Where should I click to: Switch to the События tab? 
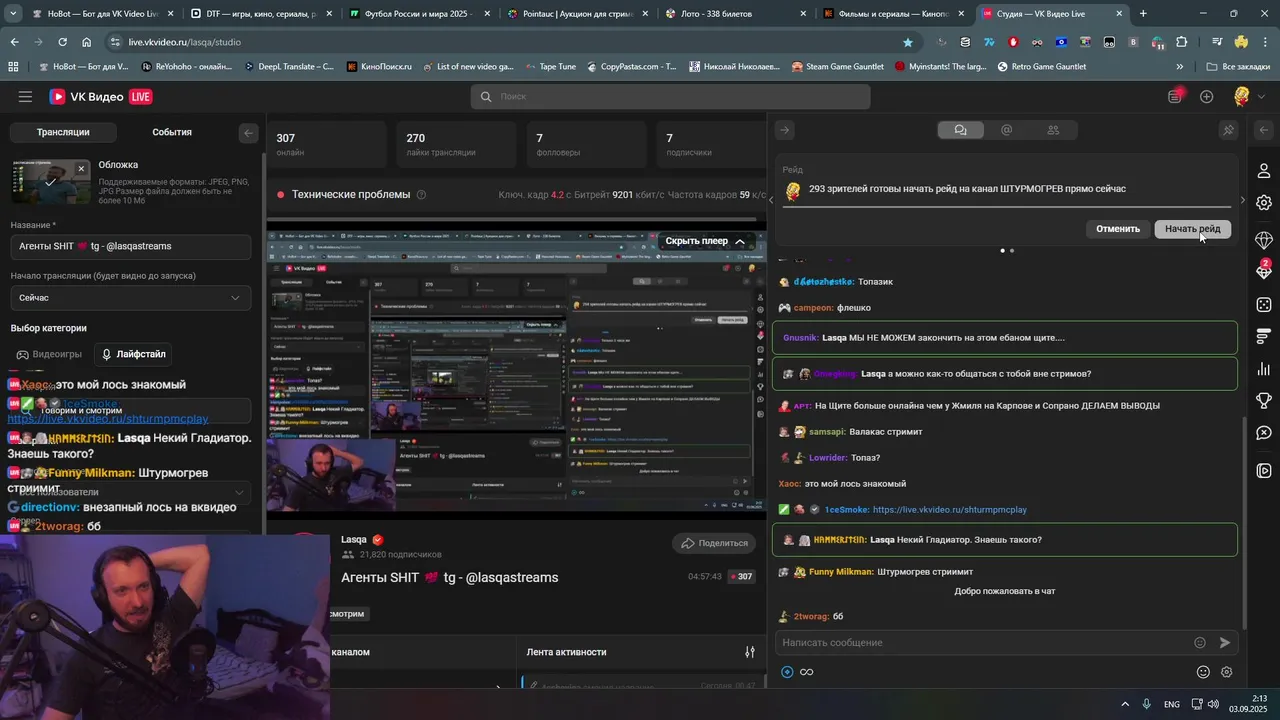172,132
